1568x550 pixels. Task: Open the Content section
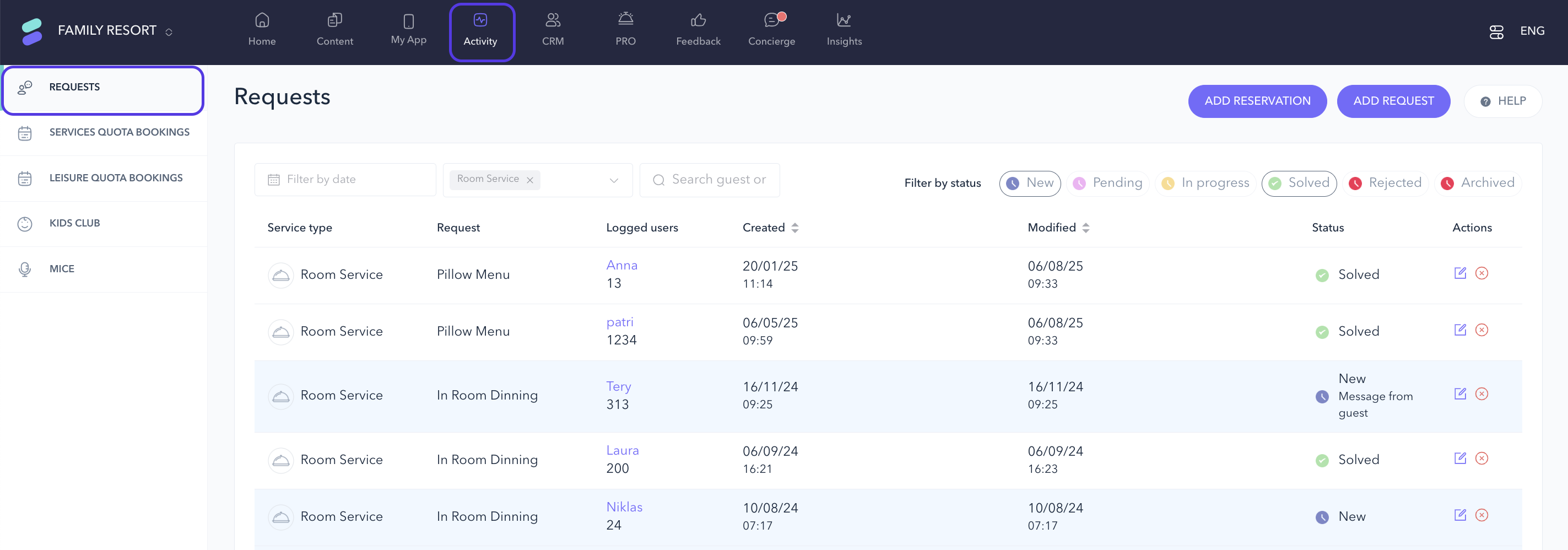click(335, 30)
